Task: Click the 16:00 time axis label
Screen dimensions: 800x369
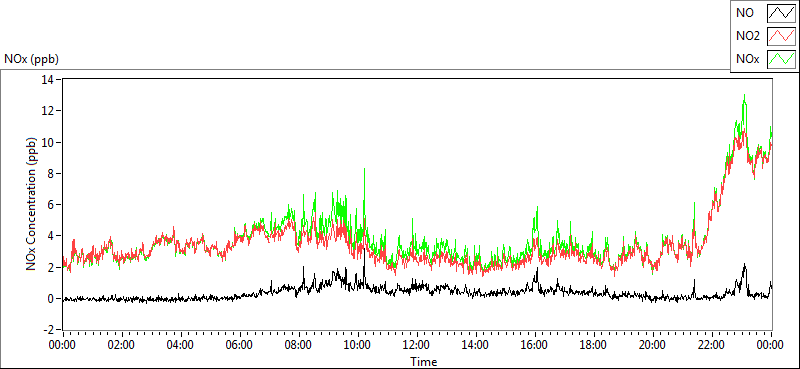Action: pos(535,345)
